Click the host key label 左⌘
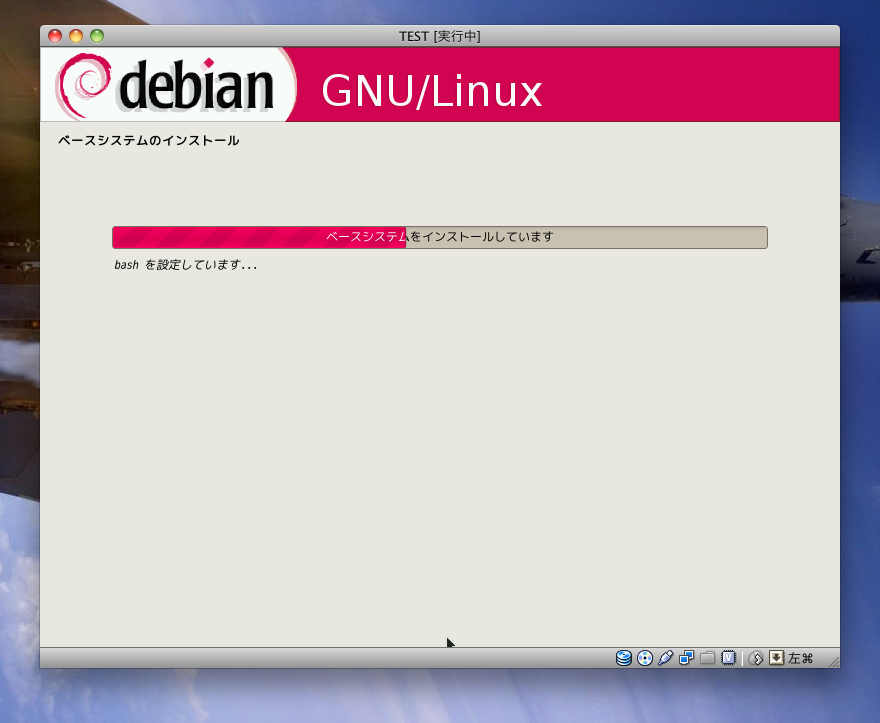 [801, 658]
